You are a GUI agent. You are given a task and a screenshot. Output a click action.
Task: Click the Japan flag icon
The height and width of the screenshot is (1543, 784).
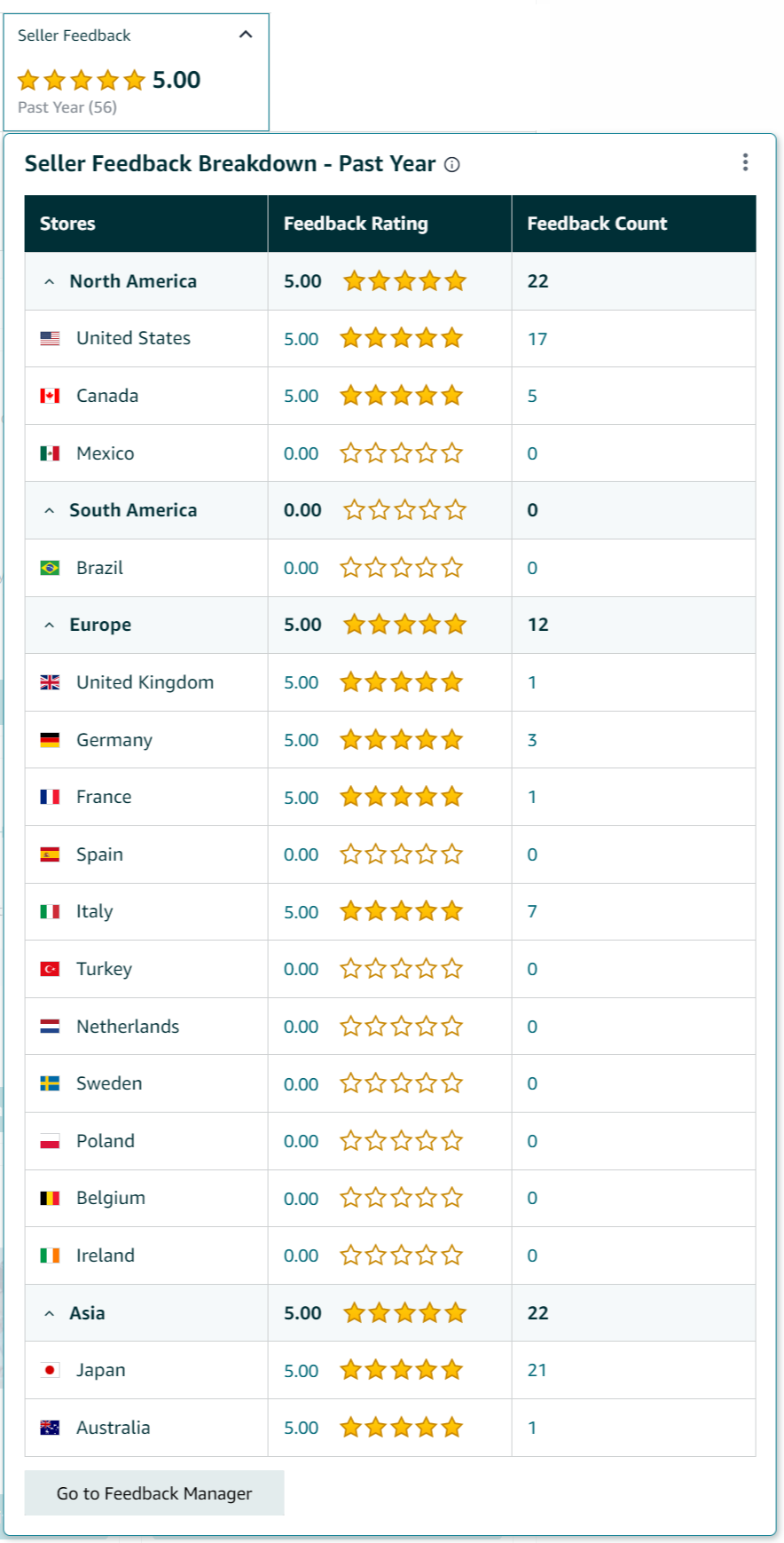pos(50,1370)
